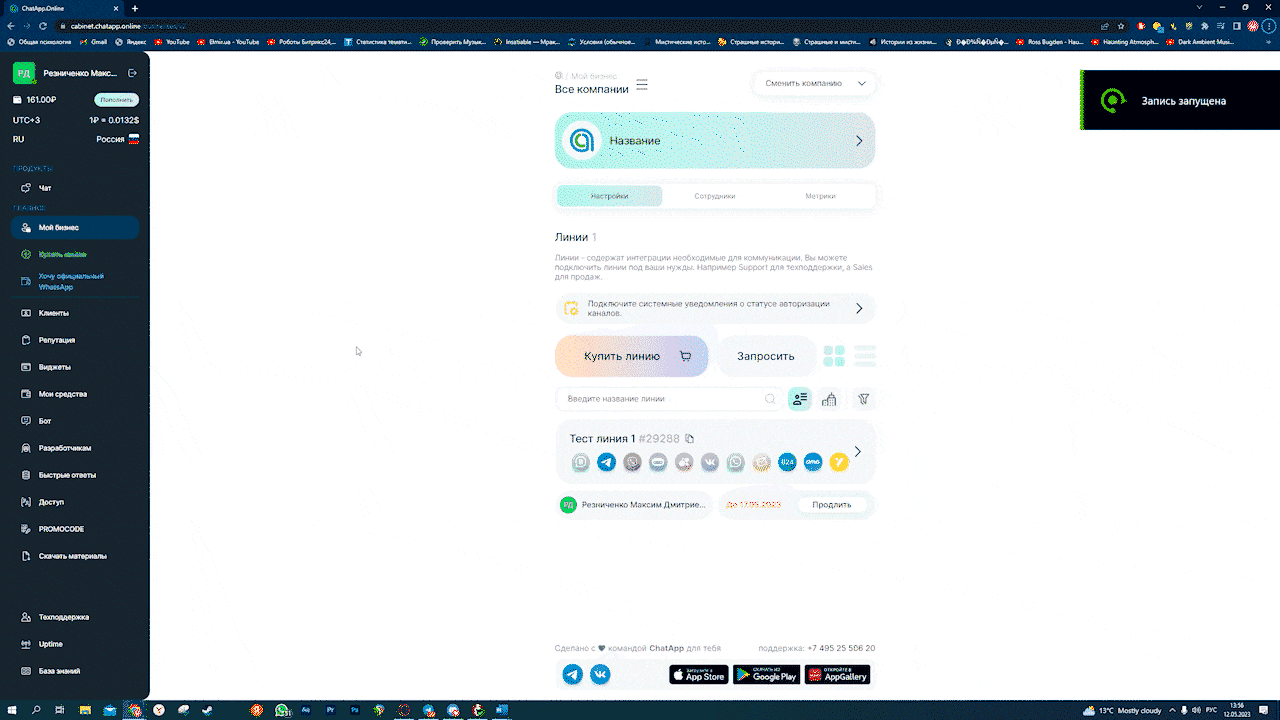Open Клиенты in the sidebar

point(54,313)
